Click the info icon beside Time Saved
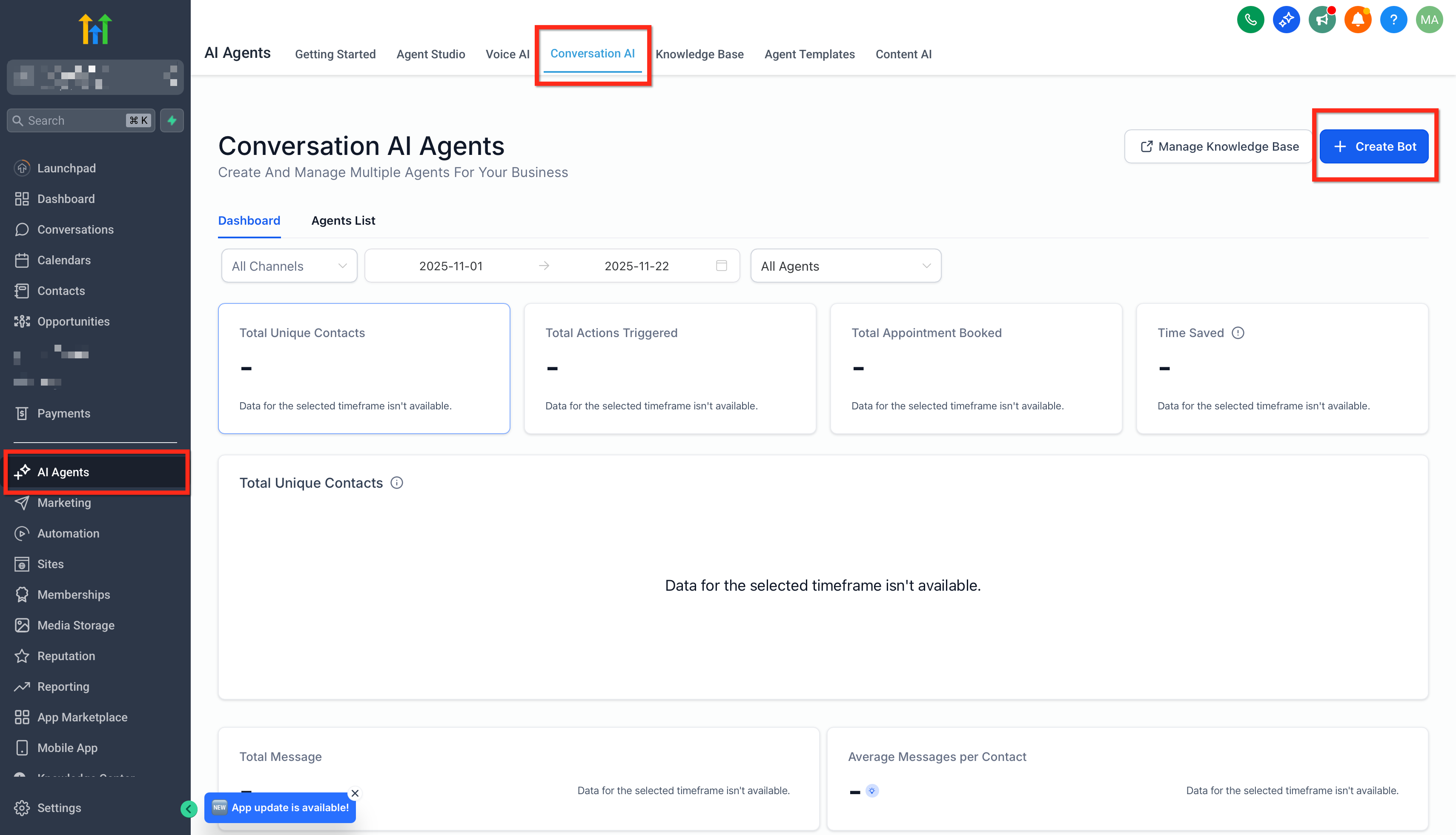The width and height of the screenshot is (1456, 835). [1238, 333]
